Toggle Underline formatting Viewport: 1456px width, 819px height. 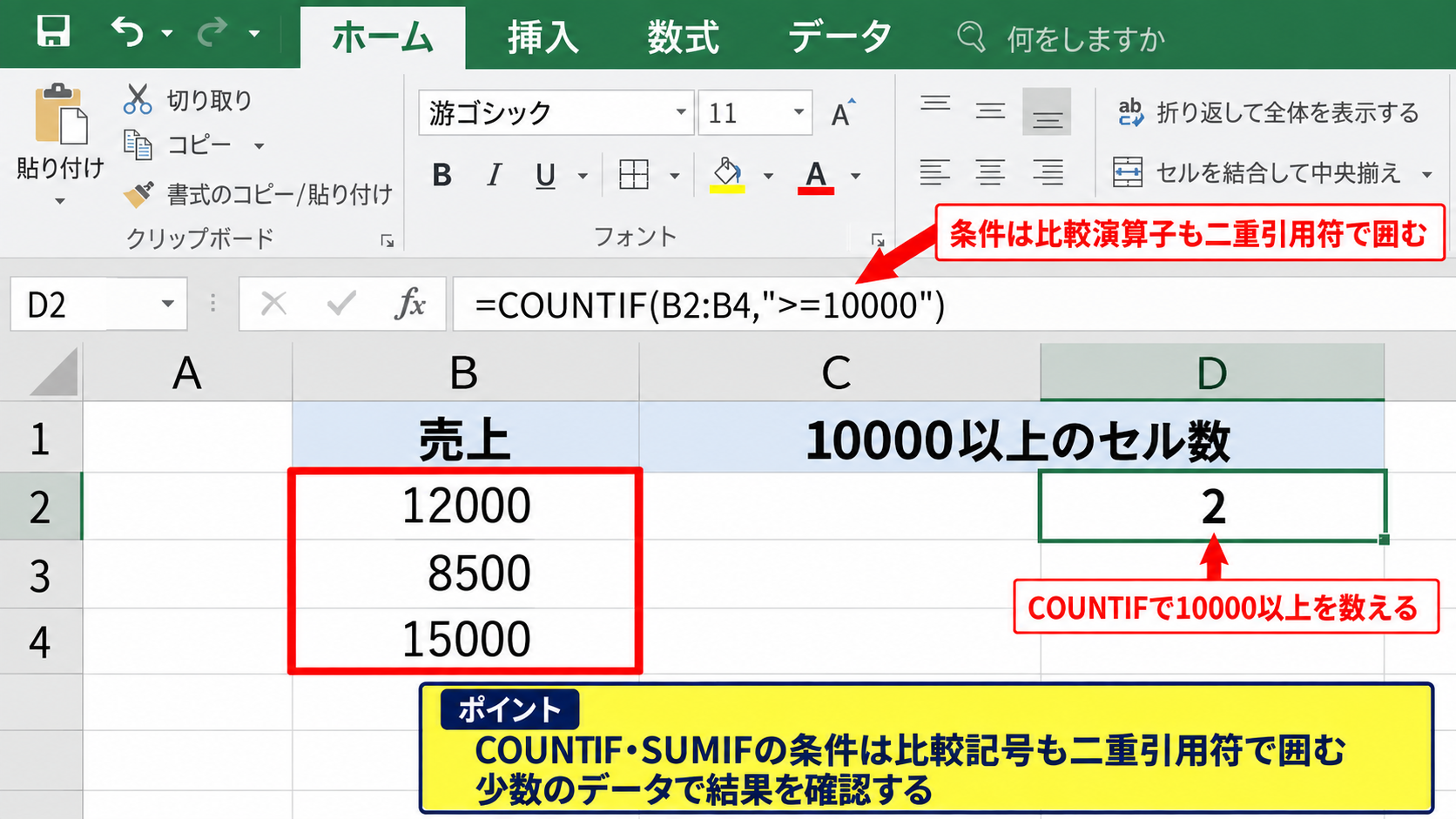[545, 175]
